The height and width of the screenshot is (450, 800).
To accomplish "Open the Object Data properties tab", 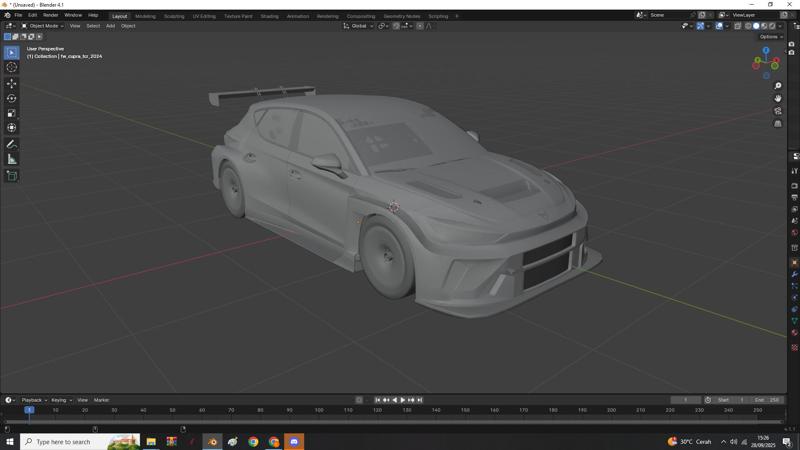I will click(x=794, y=321).
